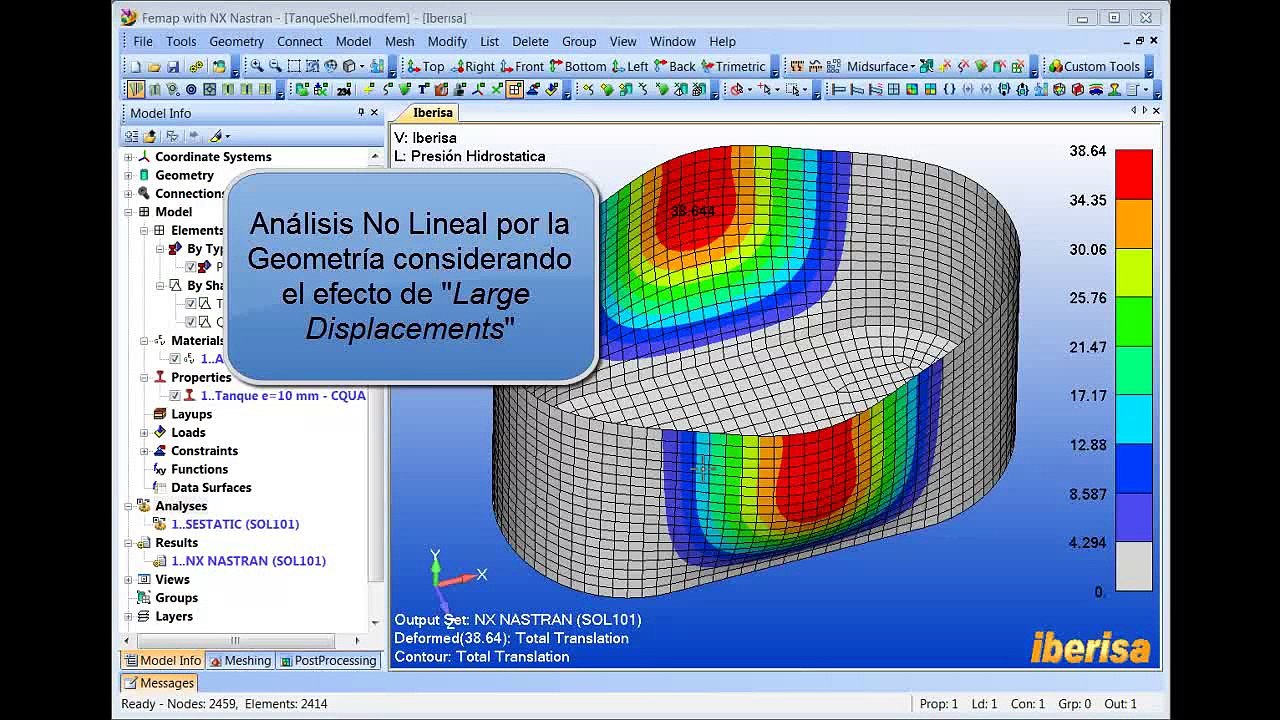Toggle checkbox under Materials node
1280x720 pixels.
click(x=175, y=359)
